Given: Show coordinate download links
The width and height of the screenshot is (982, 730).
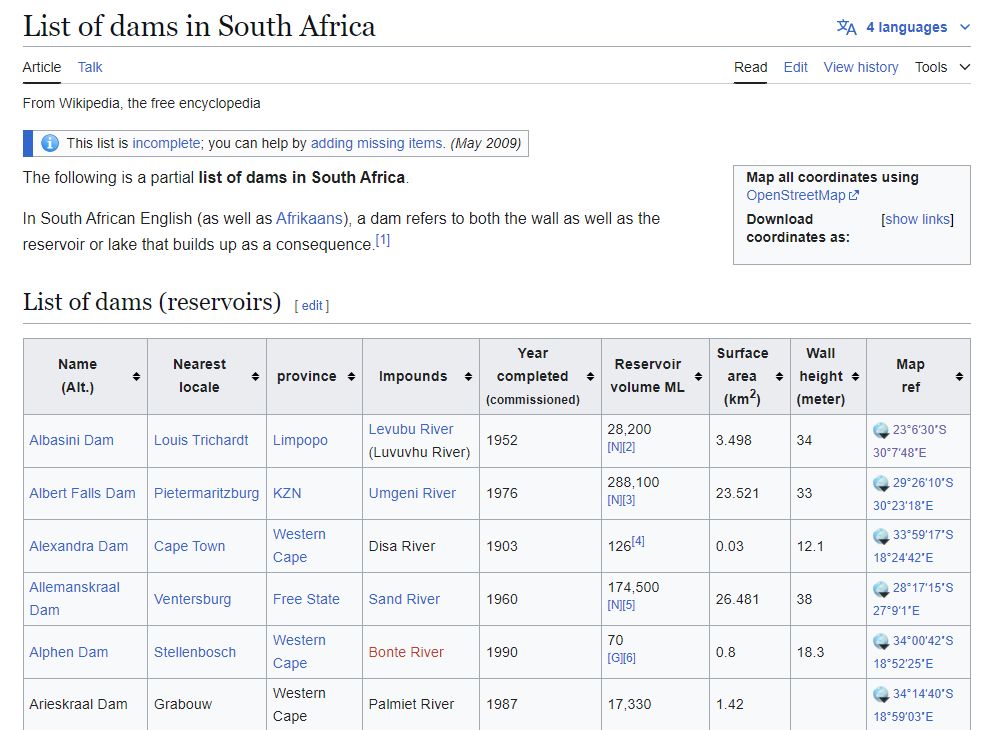Looking at the screenshot, I should point(917,219).
